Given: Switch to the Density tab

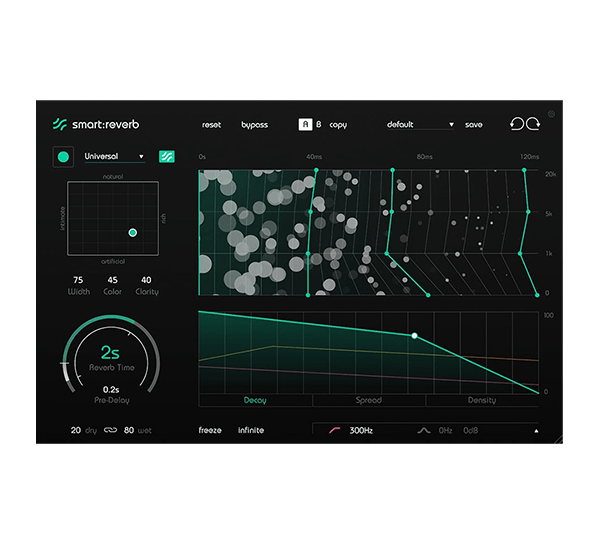Looking at the screenshot, I should tap(482, 400).
